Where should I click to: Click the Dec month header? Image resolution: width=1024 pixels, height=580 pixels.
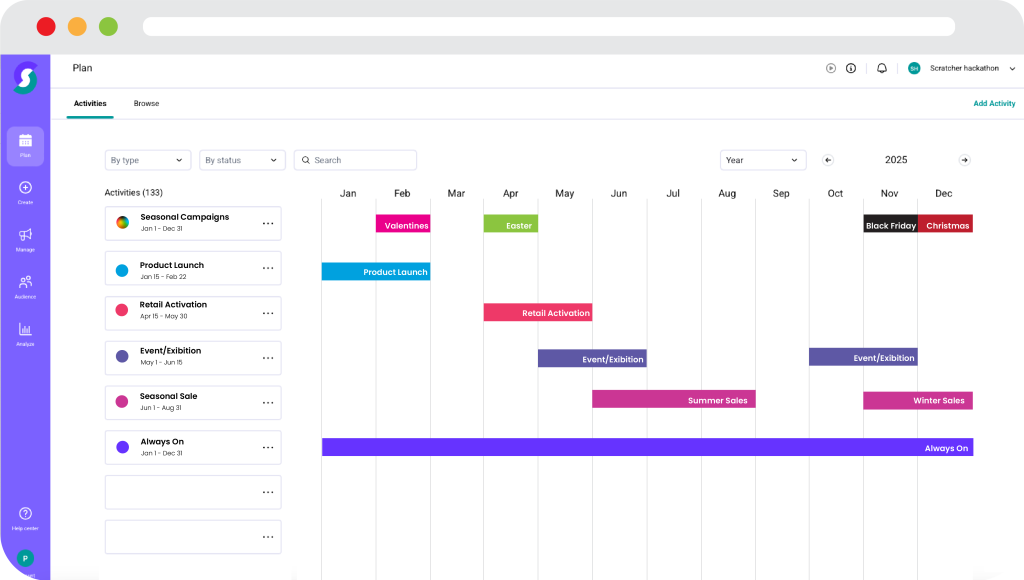[944, 193]
